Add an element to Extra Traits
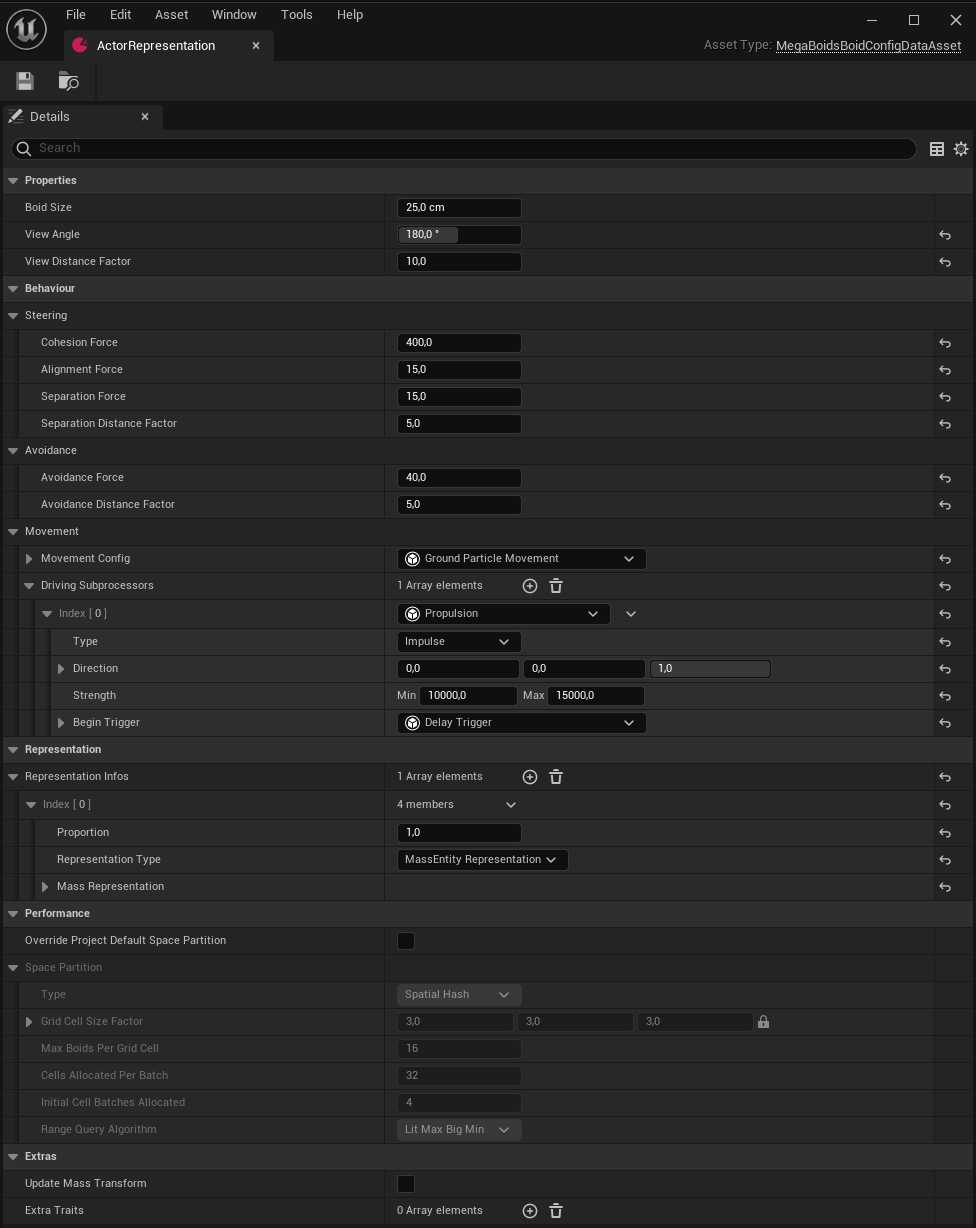Screen dimensions: 976x1228 pyautogui.click(x=530, y=1210)
